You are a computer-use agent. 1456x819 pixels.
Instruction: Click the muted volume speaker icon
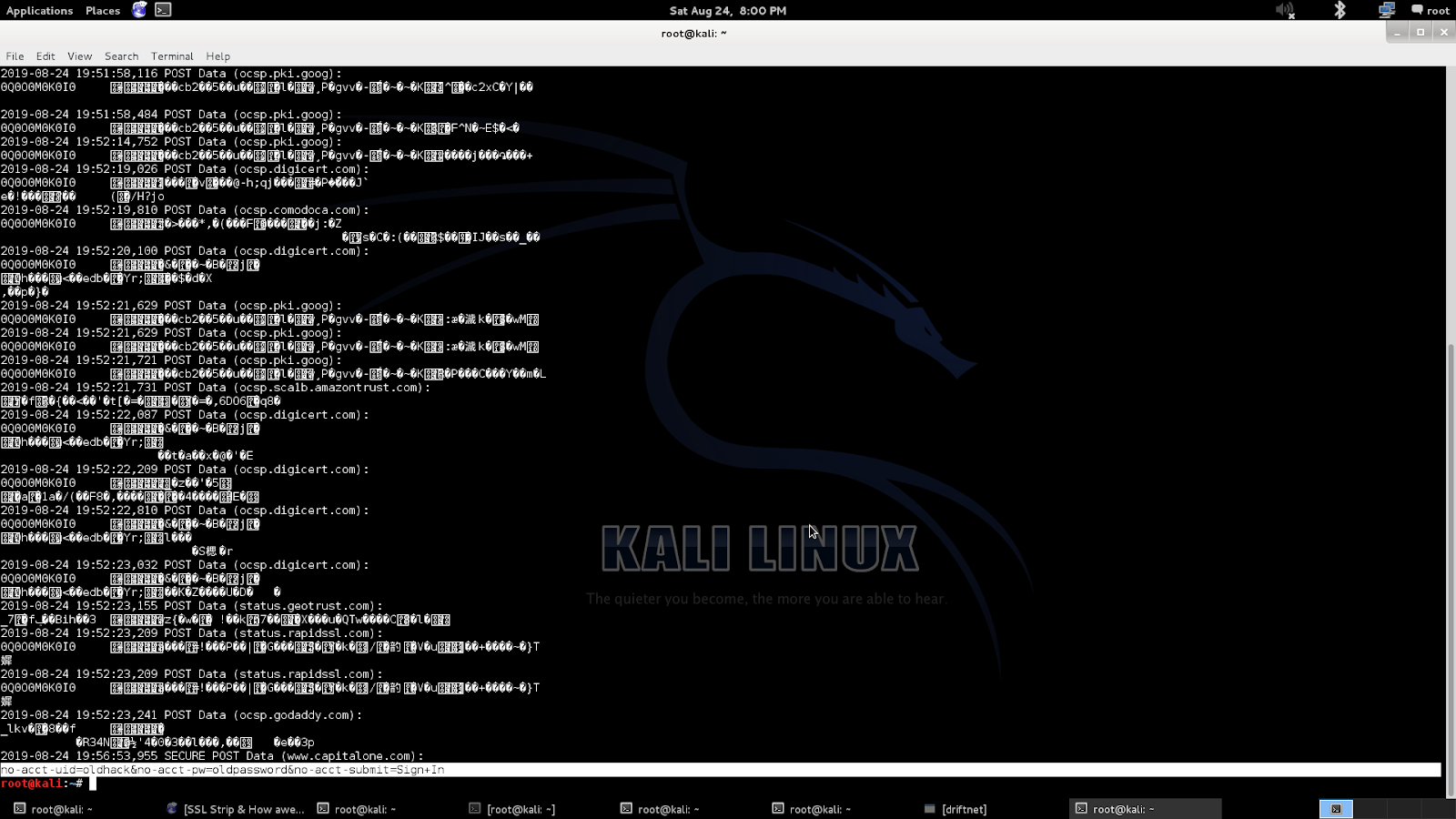[1285, 10]
